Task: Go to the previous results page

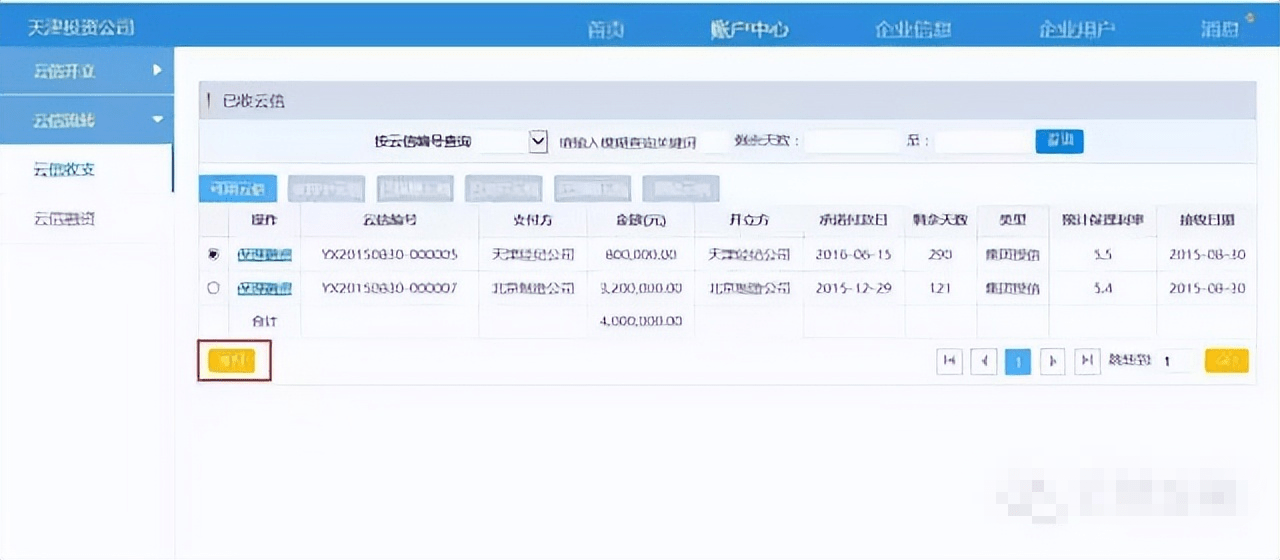Action: pyautogui.click(x=984, y=362)
